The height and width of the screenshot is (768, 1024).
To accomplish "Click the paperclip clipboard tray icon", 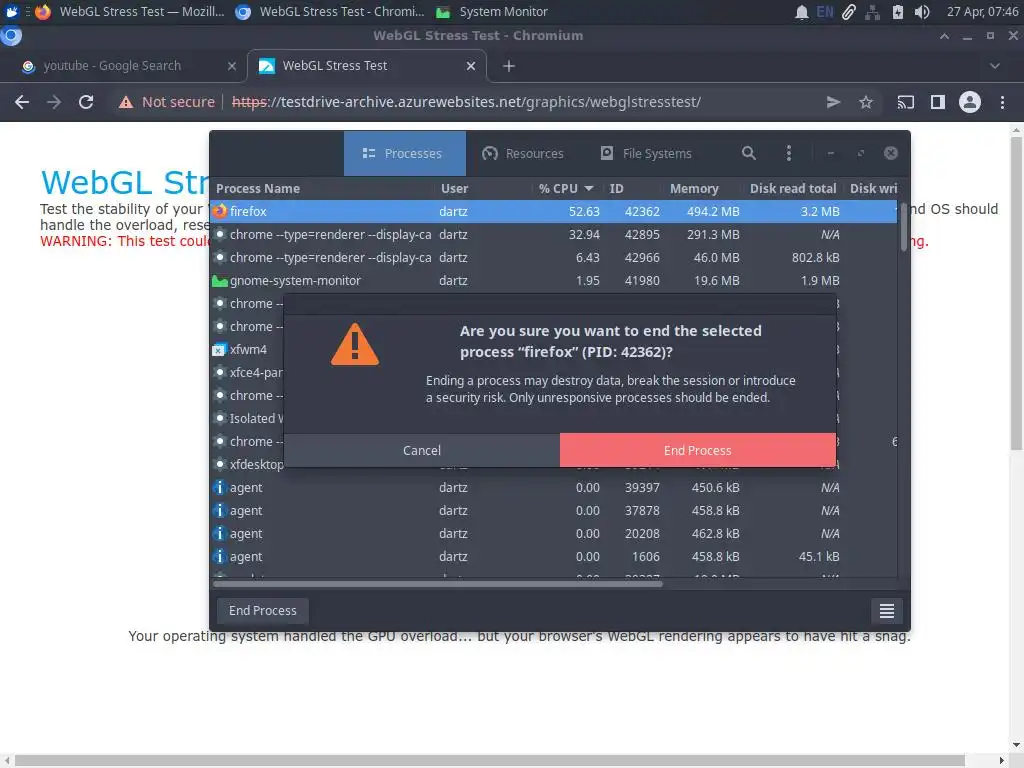I will (x=848, y=12).
